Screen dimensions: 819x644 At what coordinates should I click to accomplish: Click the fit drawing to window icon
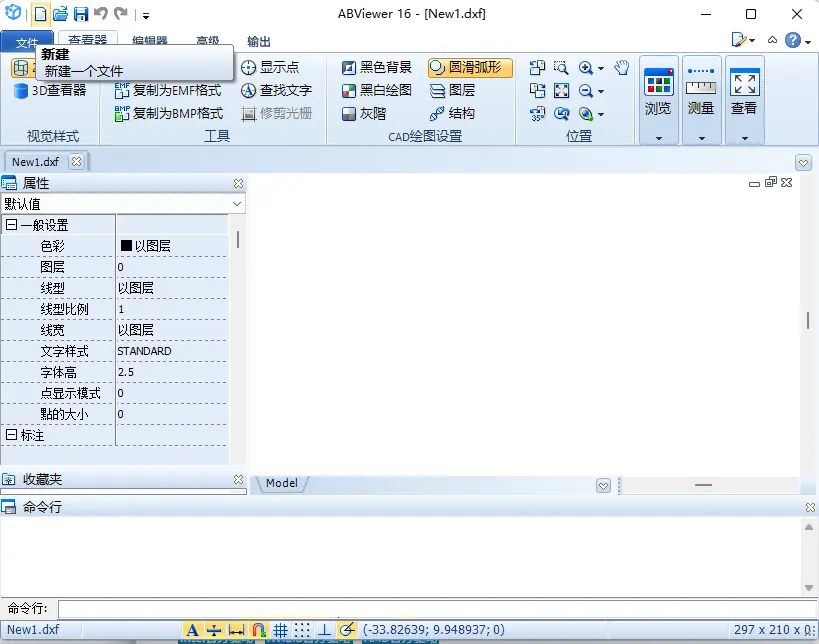click(561, 90)
